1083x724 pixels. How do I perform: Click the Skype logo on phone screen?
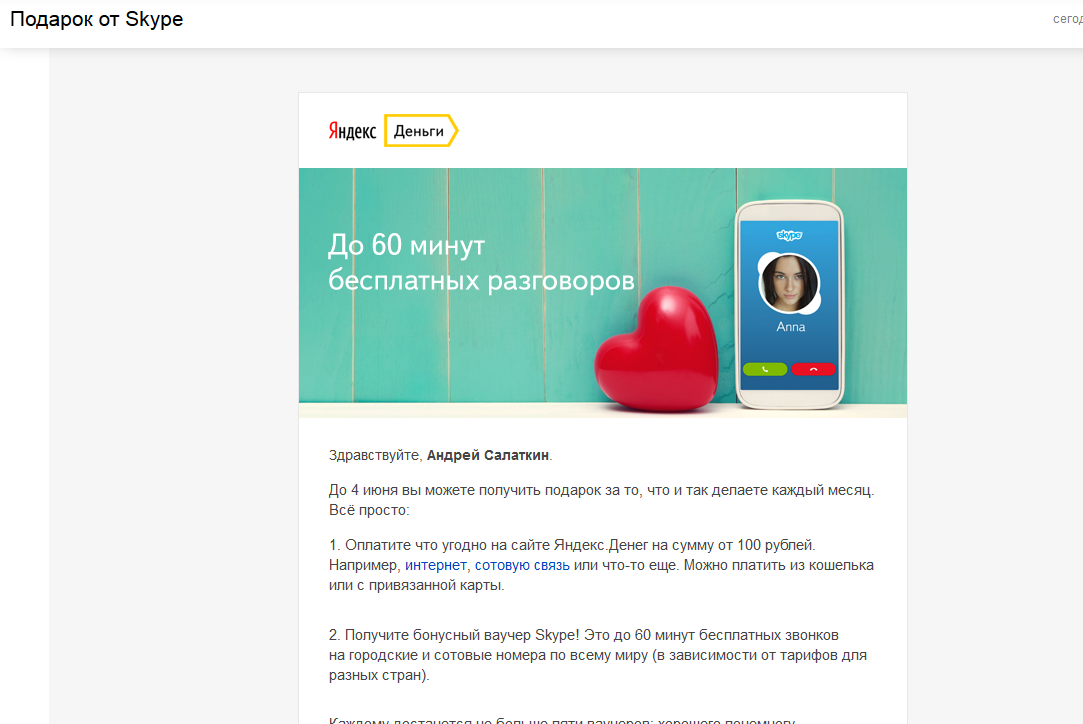(x=789, y=235)
